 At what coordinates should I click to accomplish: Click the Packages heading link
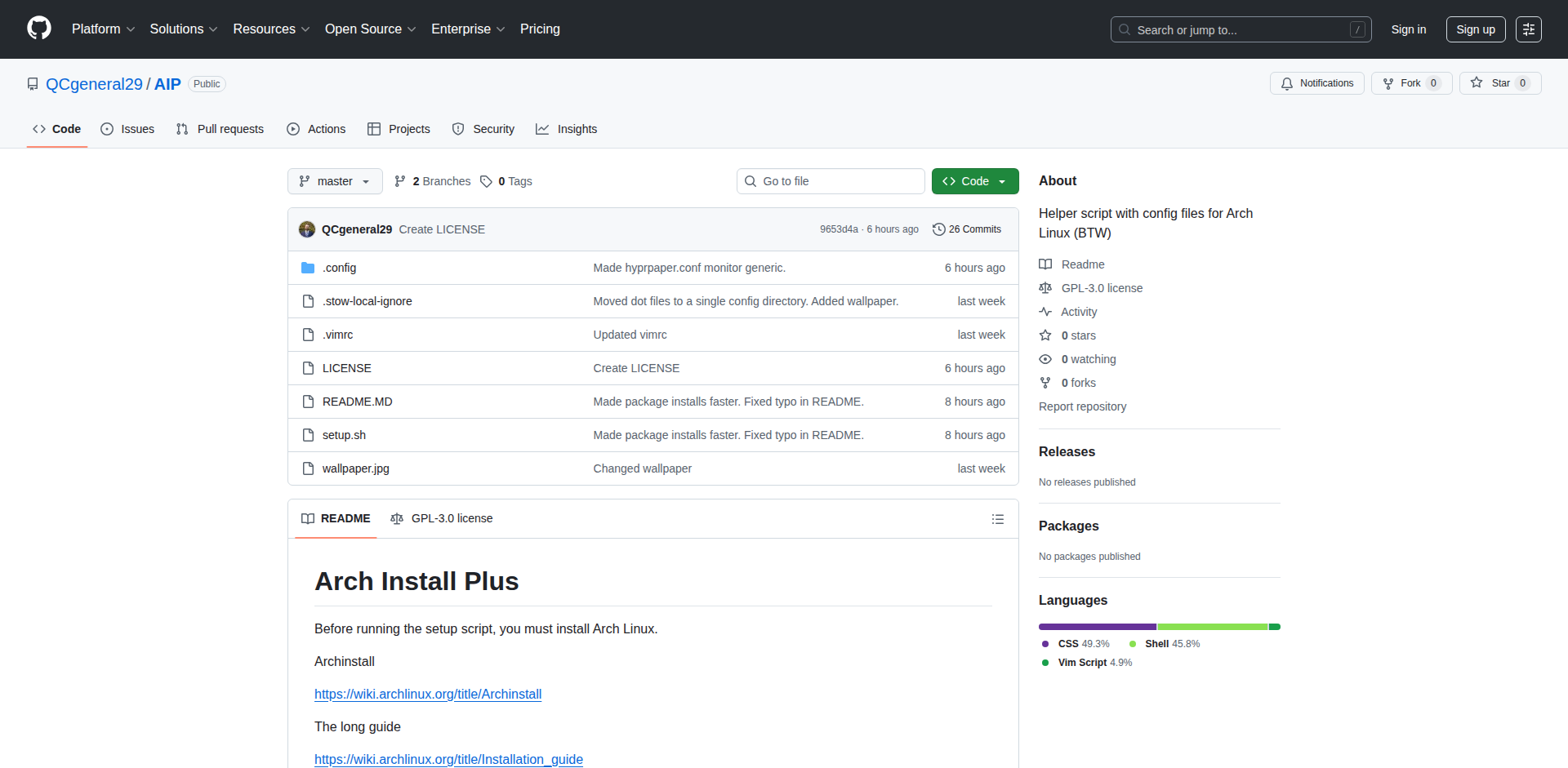[1068, 526]
